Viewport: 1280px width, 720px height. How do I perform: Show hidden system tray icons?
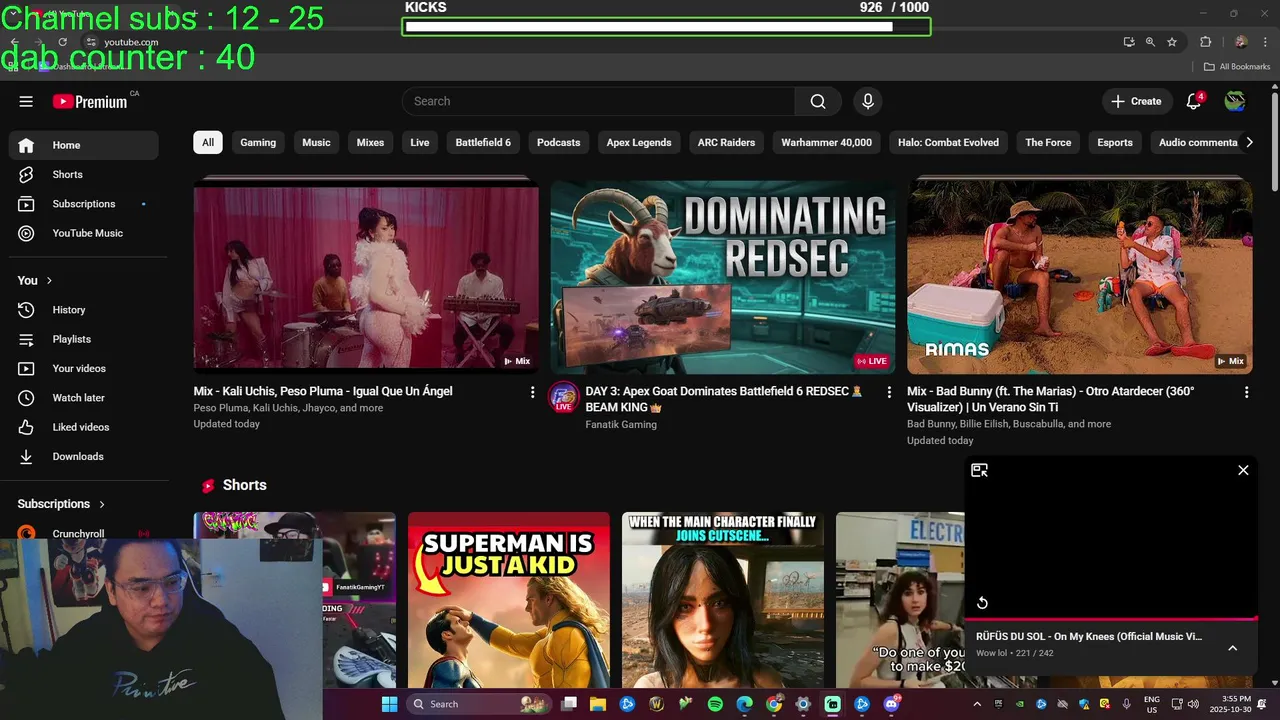pyautogui.click(x=977, y=704)
